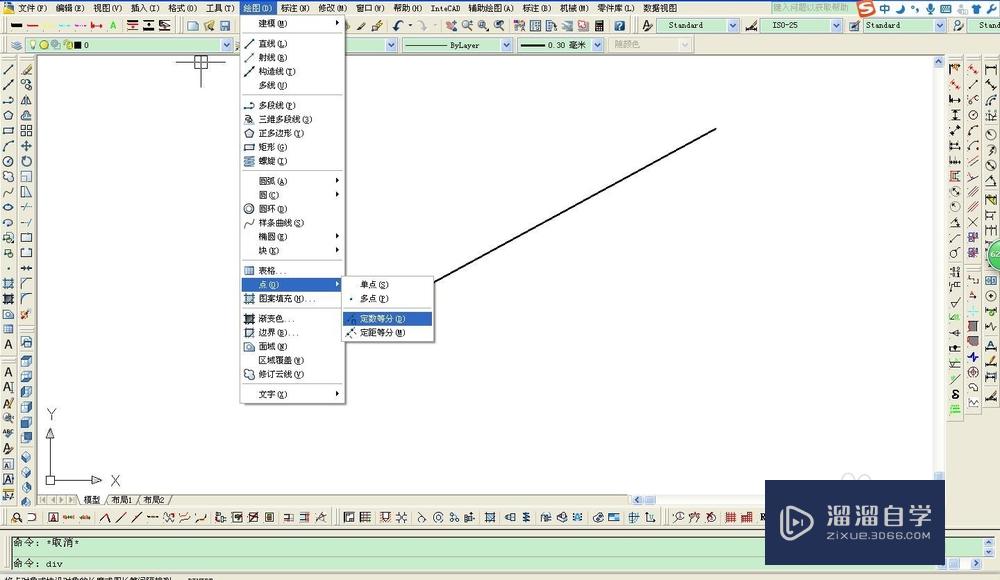The image size is (1000, 580).
Task: Freeze layer 0 using the sun icon
Action: 42,44
